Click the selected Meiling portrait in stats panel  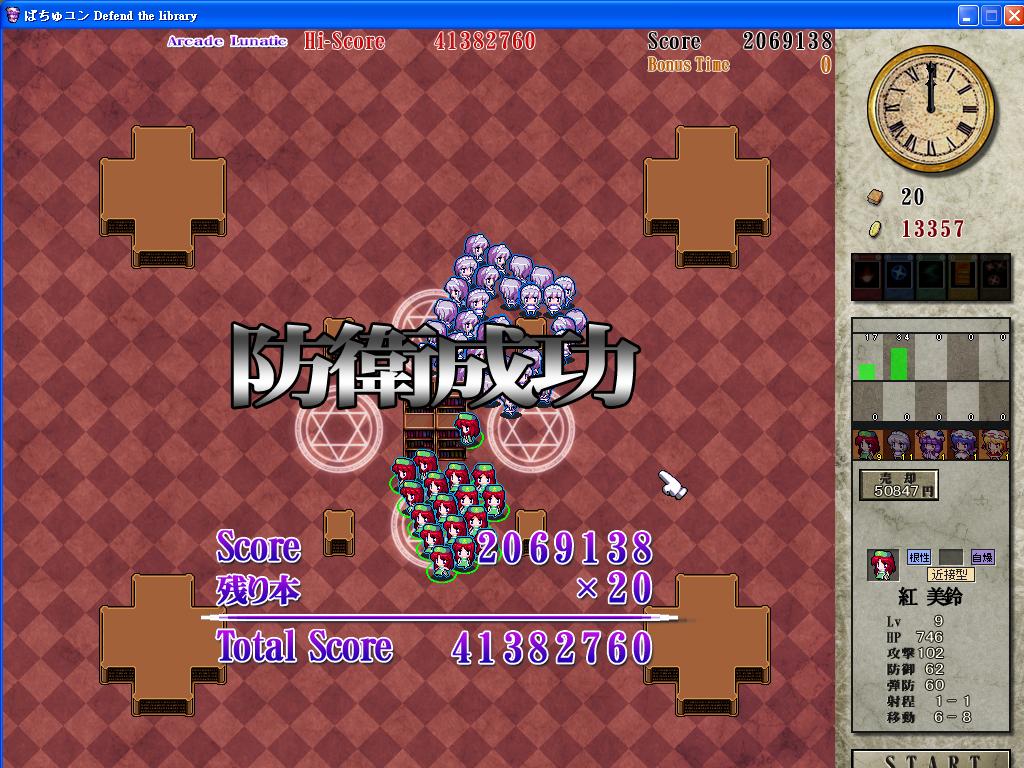[x=882, y=565]
